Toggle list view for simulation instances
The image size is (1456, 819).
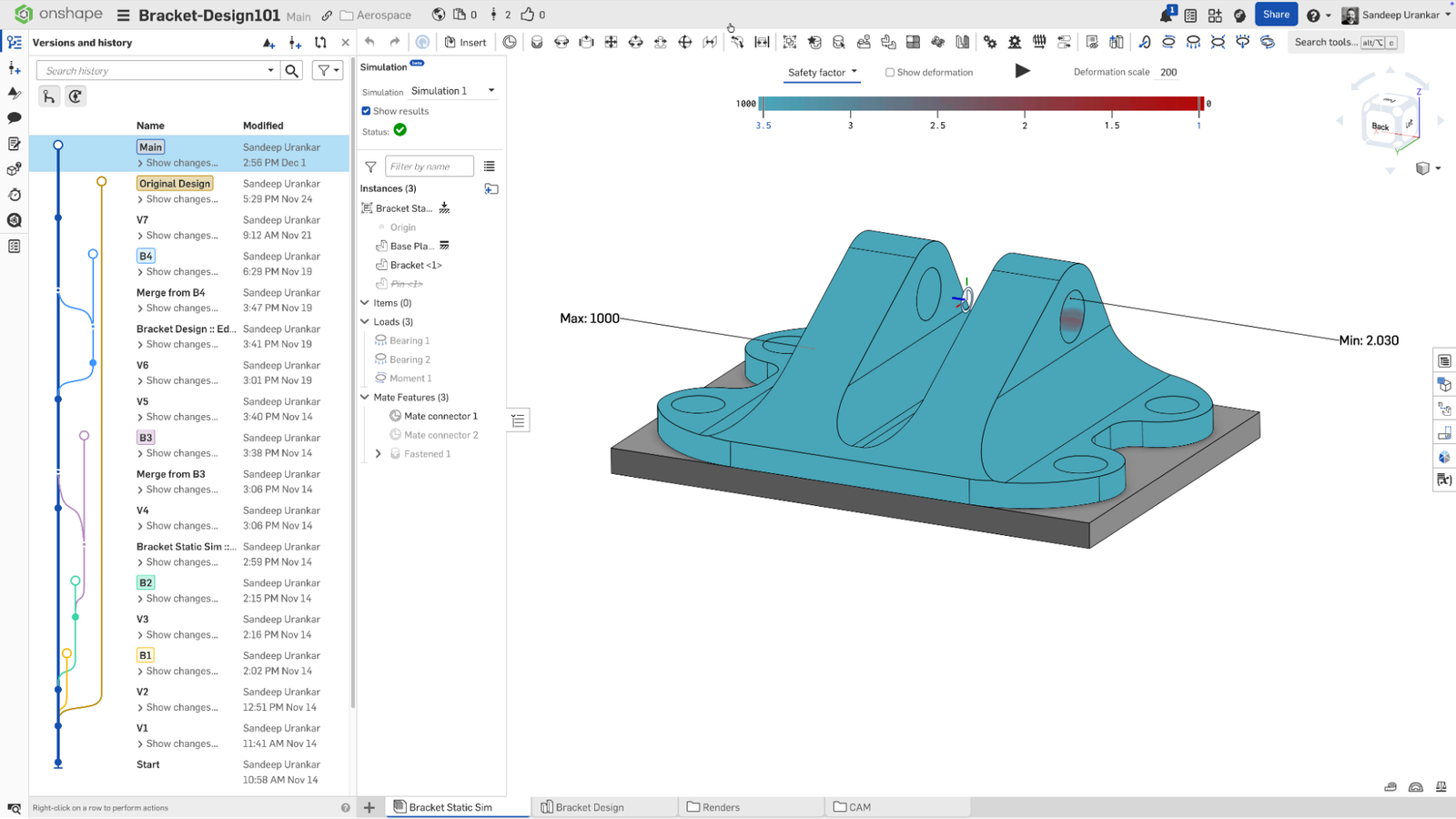[490, 166]
